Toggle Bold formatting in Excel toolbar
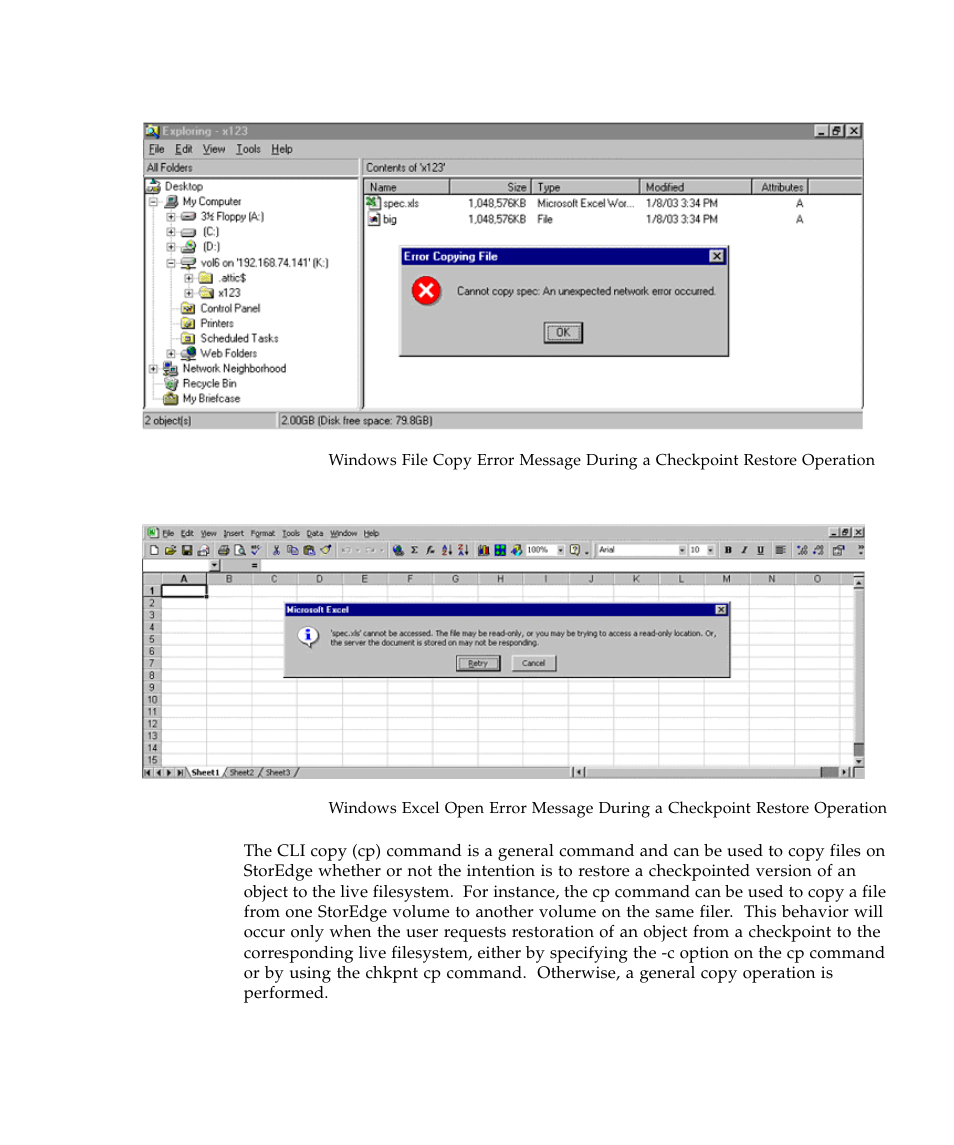Viewport: 954px width, 1145px height. coord(728,551)
